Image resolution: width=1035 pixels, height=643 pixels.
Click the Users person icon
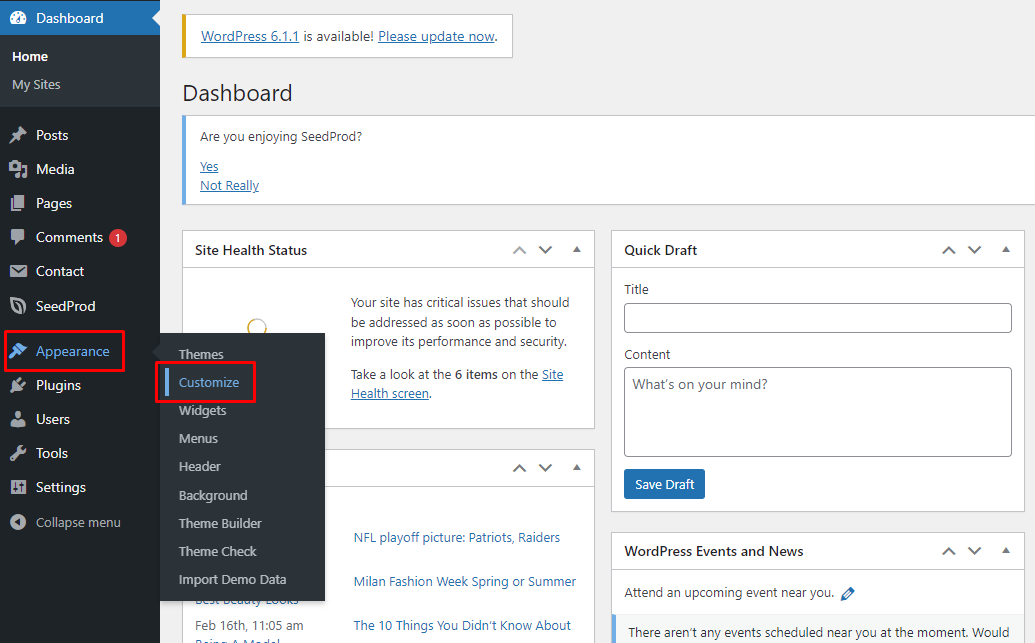[x=18, y=419]
